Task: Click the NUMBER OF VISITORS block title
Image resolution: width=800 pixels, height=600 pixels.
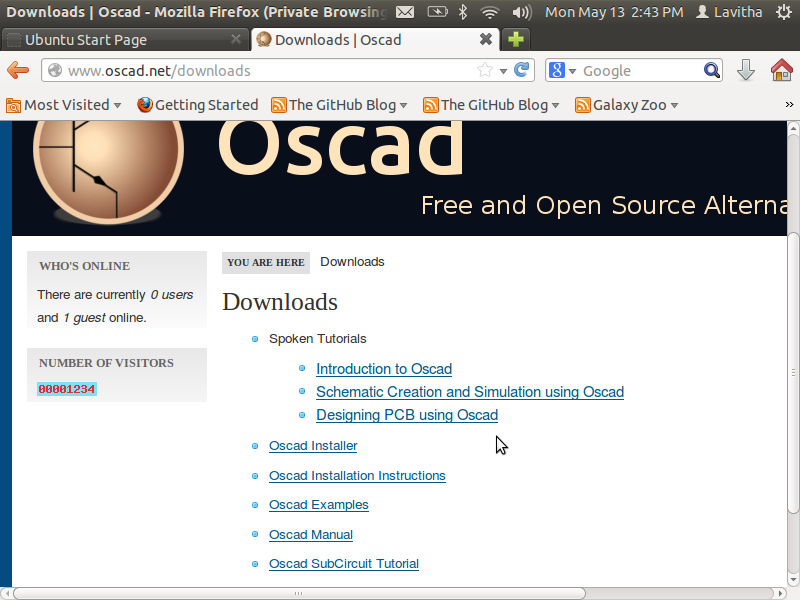Action: [106, 363]
